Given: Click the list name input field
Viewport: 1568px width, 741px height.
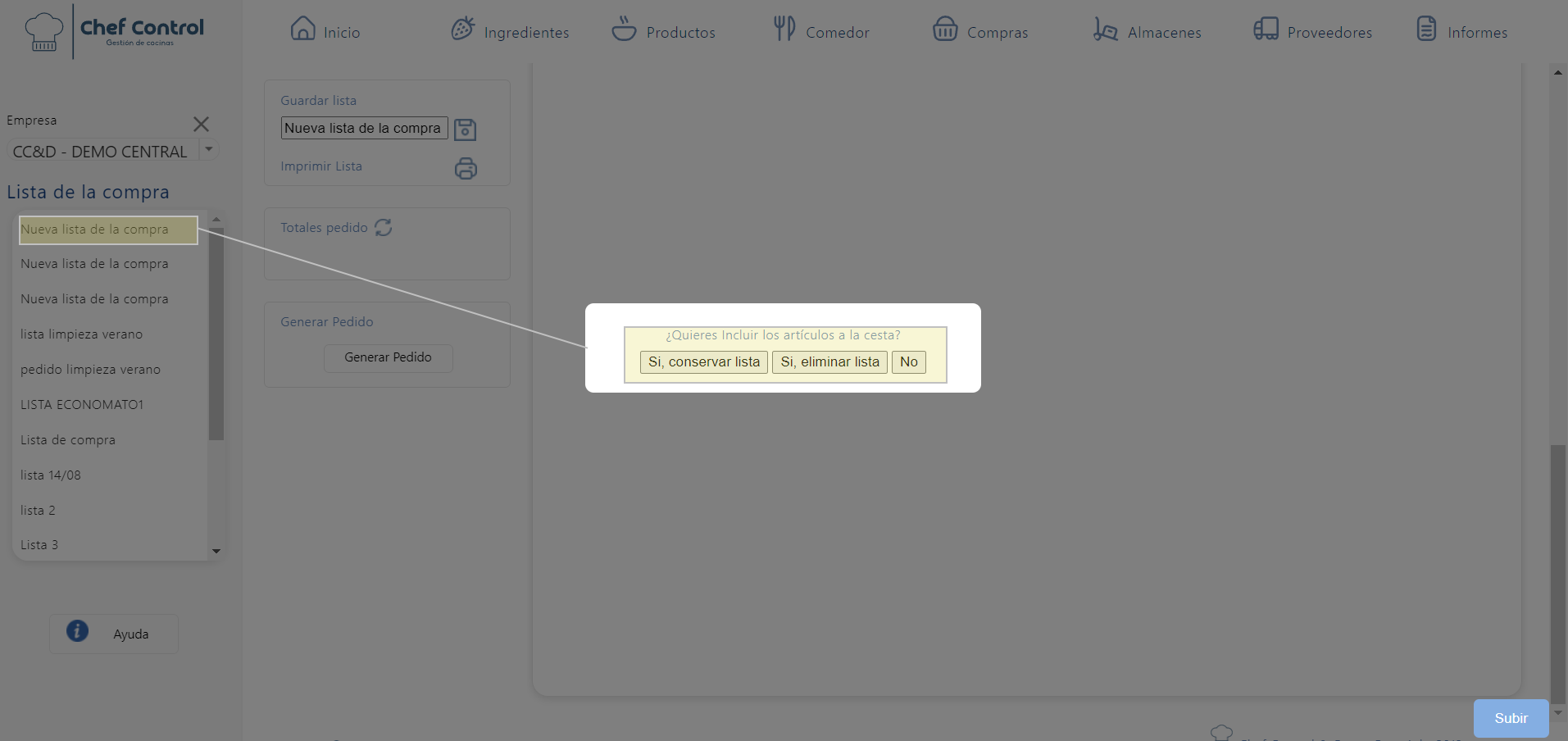Looking at the screenshot, I should [x=364, y=128].
